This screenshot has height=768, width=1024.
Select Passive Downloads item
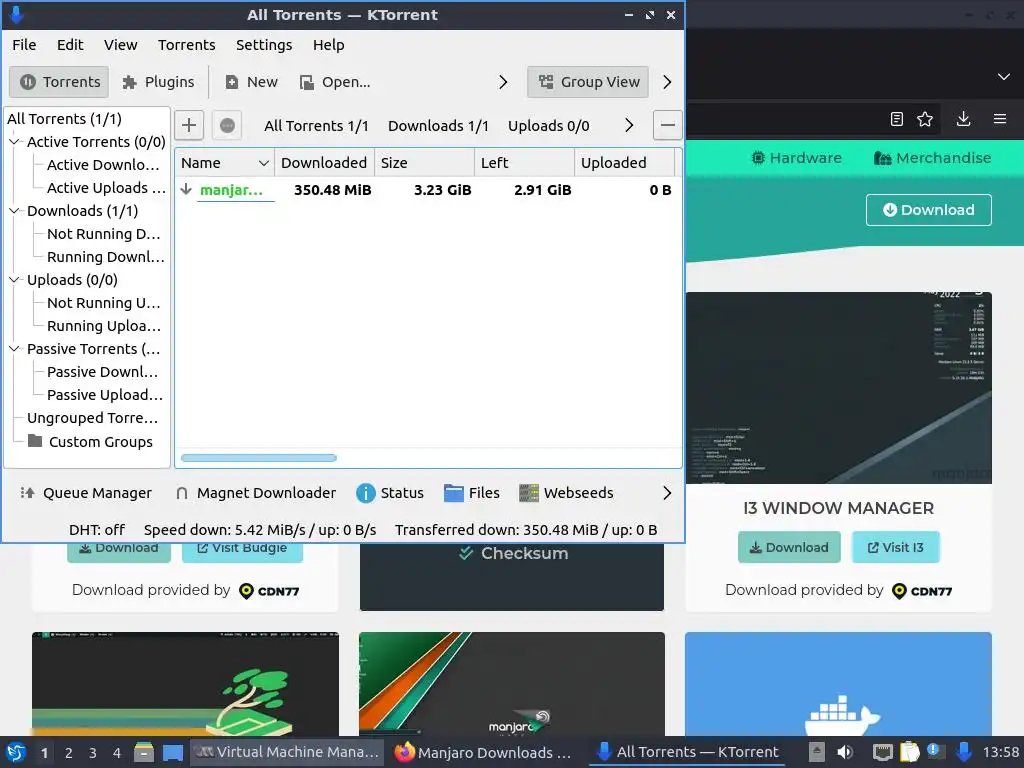(x=102, y=372)
